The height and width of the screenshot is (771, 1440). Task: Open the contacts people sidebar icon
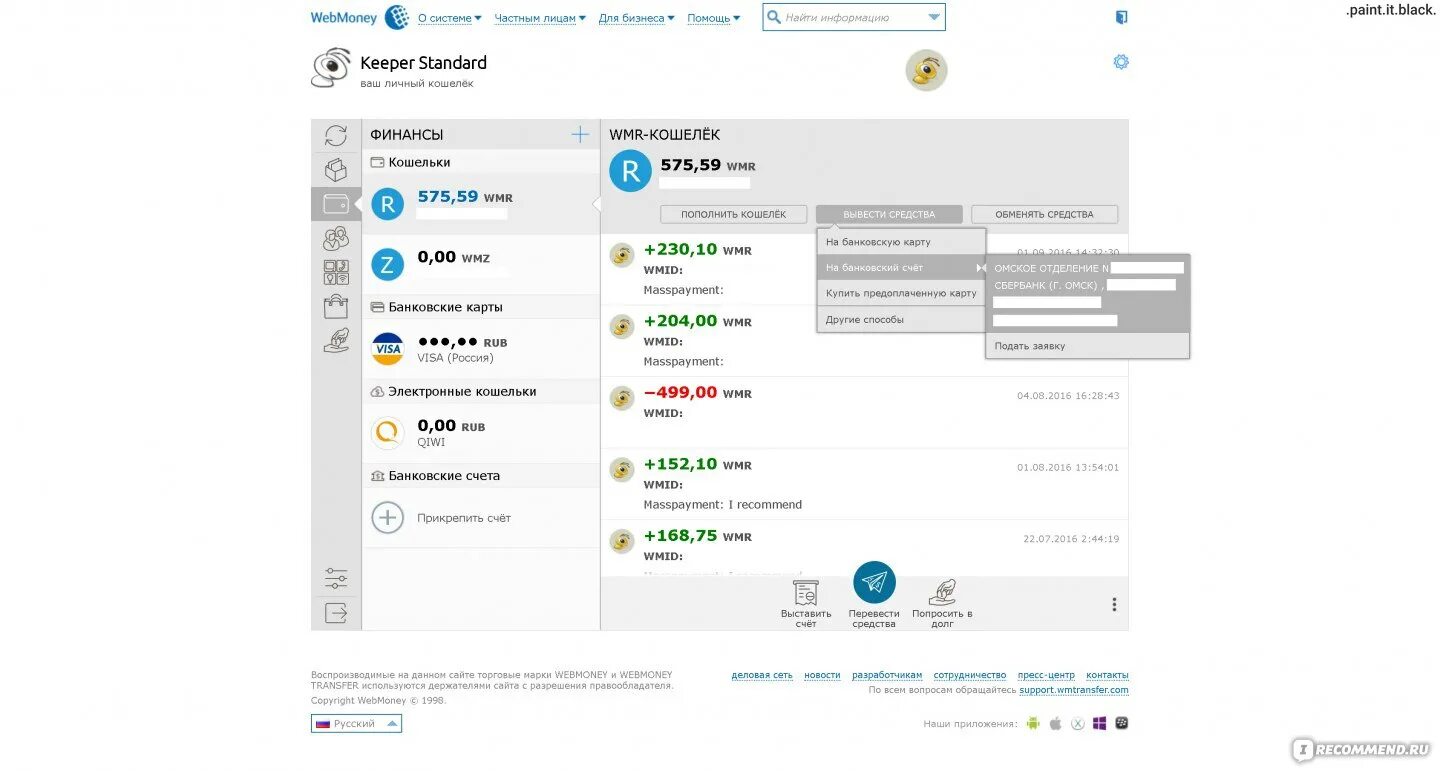coord(336,238)
